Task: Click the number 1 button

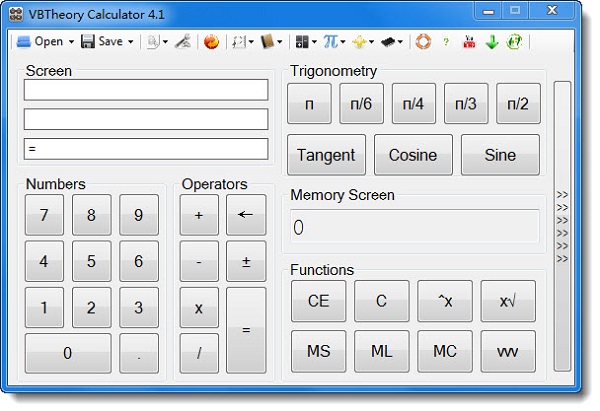Action: click(x=44, y=307)
